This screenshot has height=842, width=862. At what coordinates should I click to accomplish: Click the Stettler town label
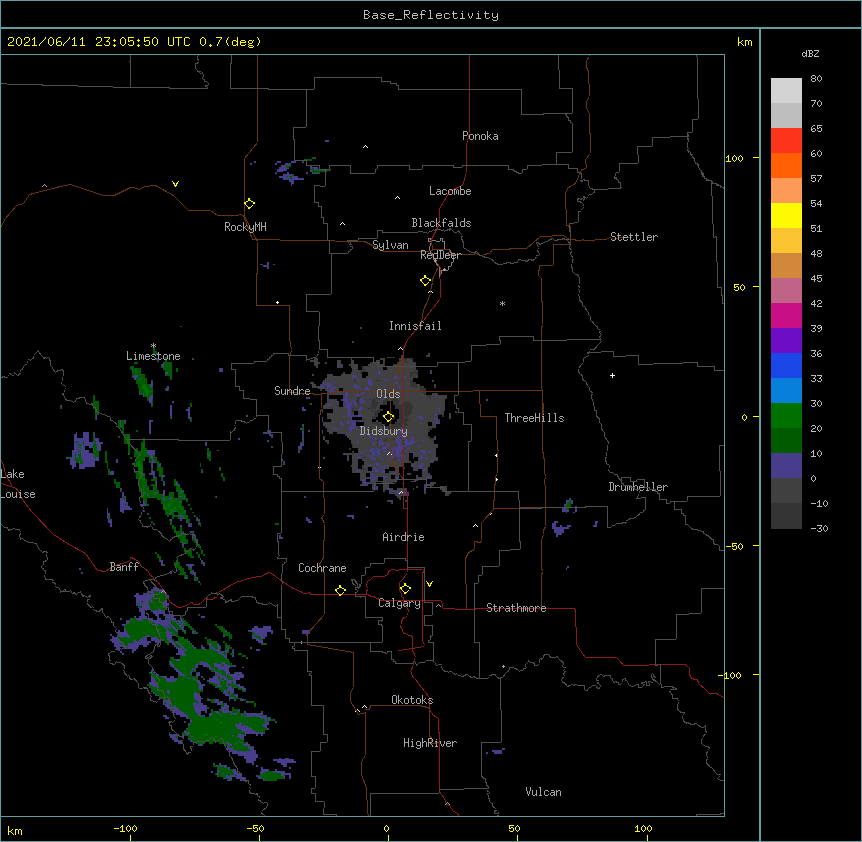[x=634, y=237]
